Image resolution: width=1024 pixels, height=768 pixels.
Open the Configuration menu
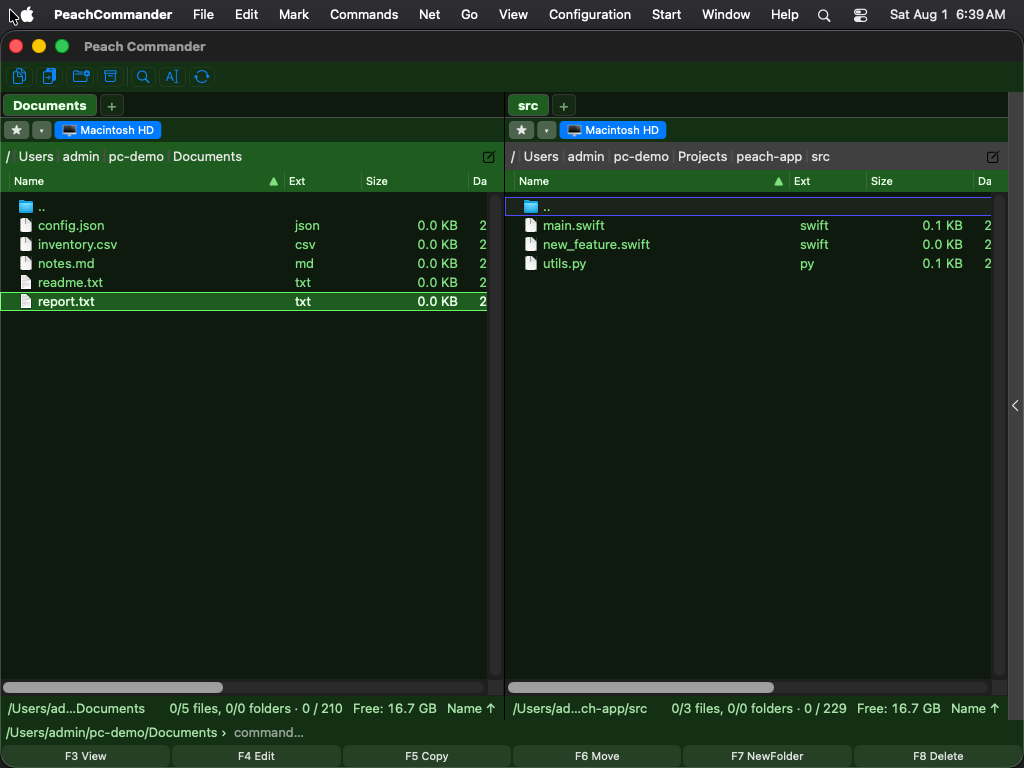click(590, 14)
